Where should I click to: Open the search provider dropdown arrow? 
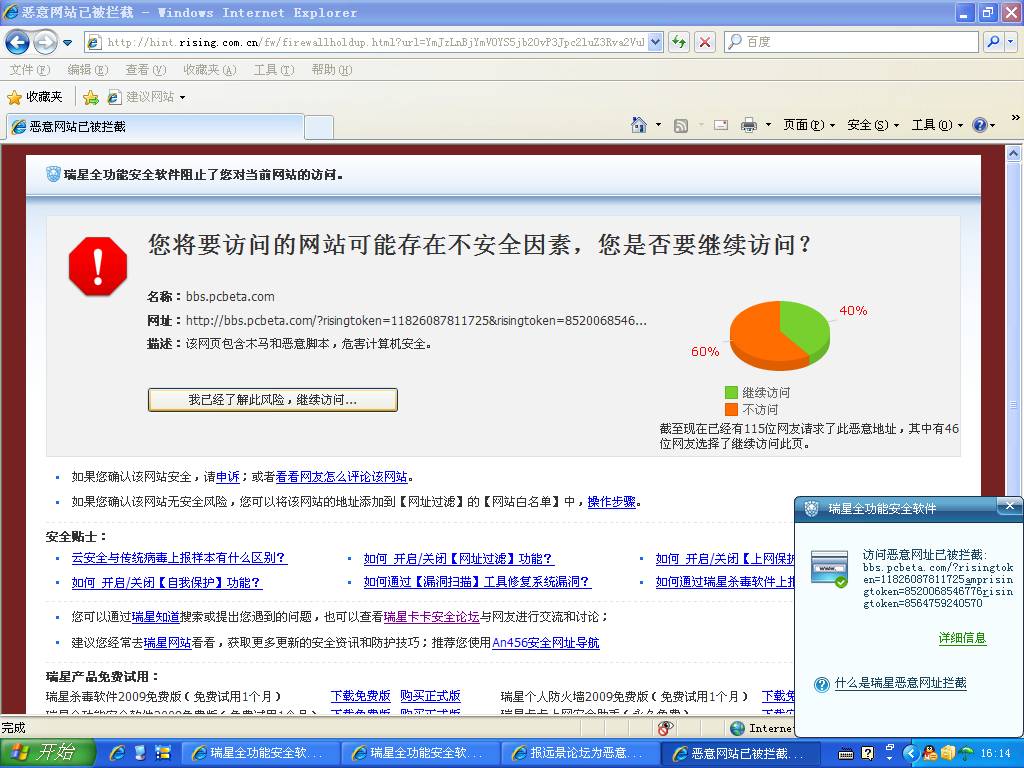(x=1011, y=42)
